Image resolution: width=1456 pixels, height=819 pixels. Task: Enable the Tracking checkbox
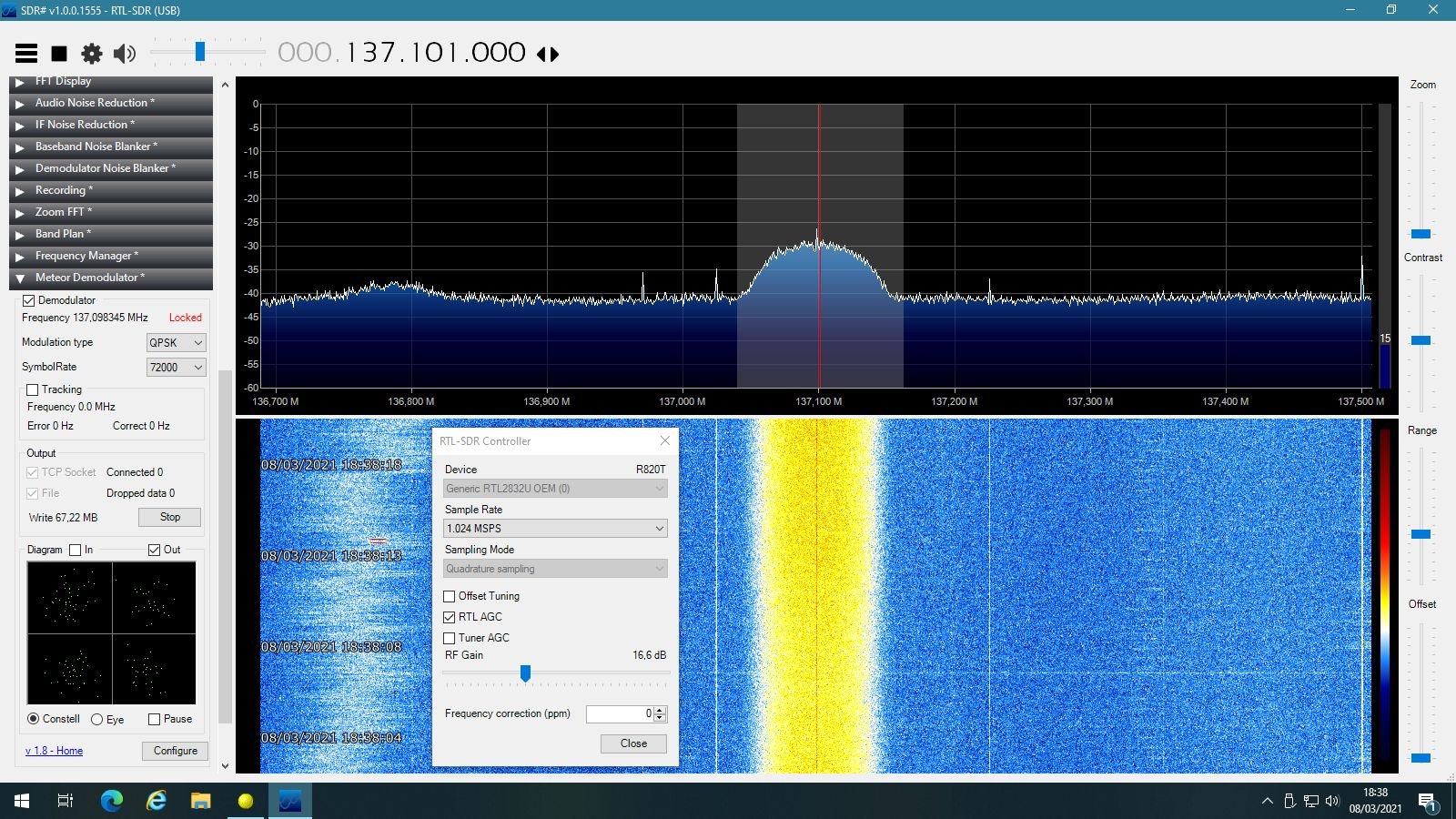(x=33, y=389)
